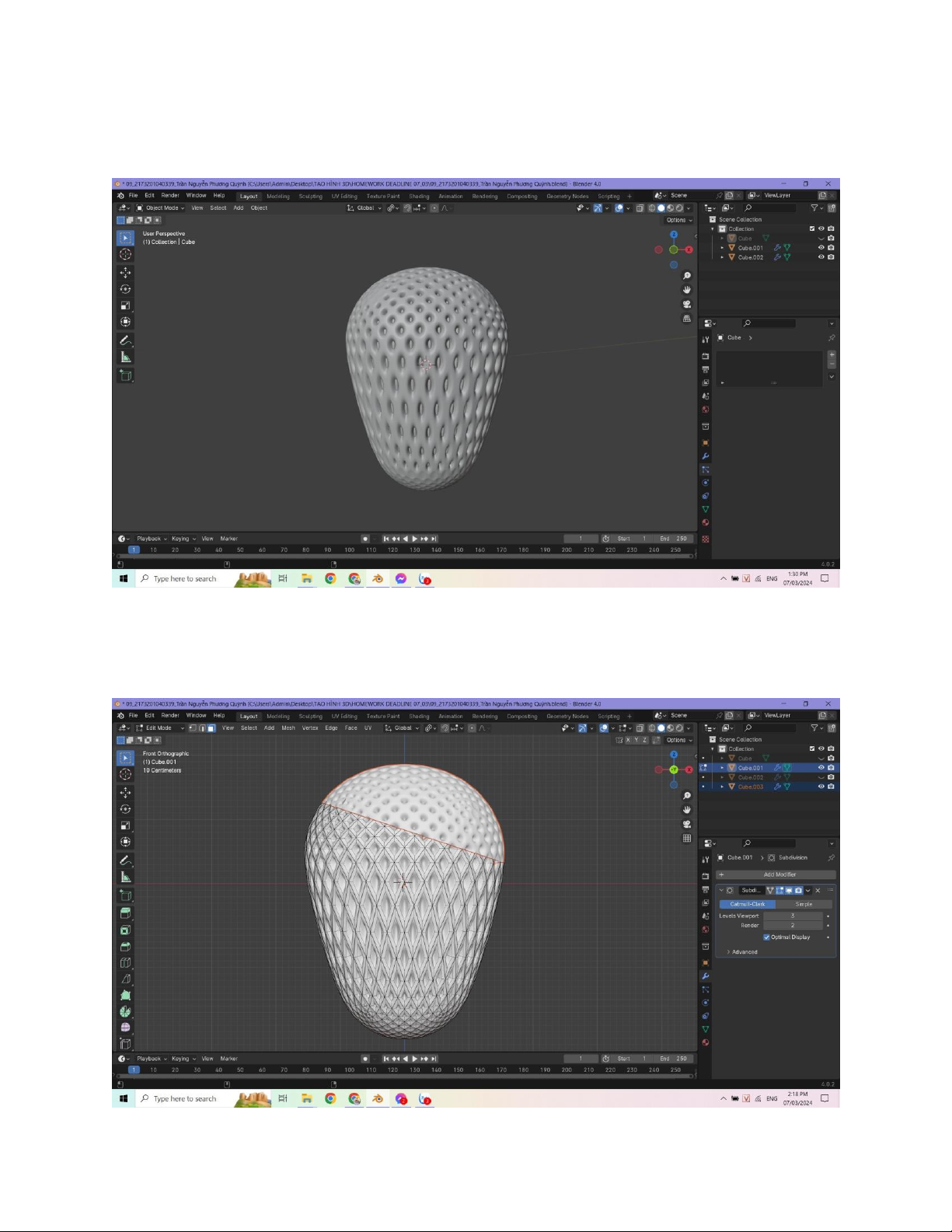
Task: Select the Inset Faces tool icon
Action: click(125, 930)
